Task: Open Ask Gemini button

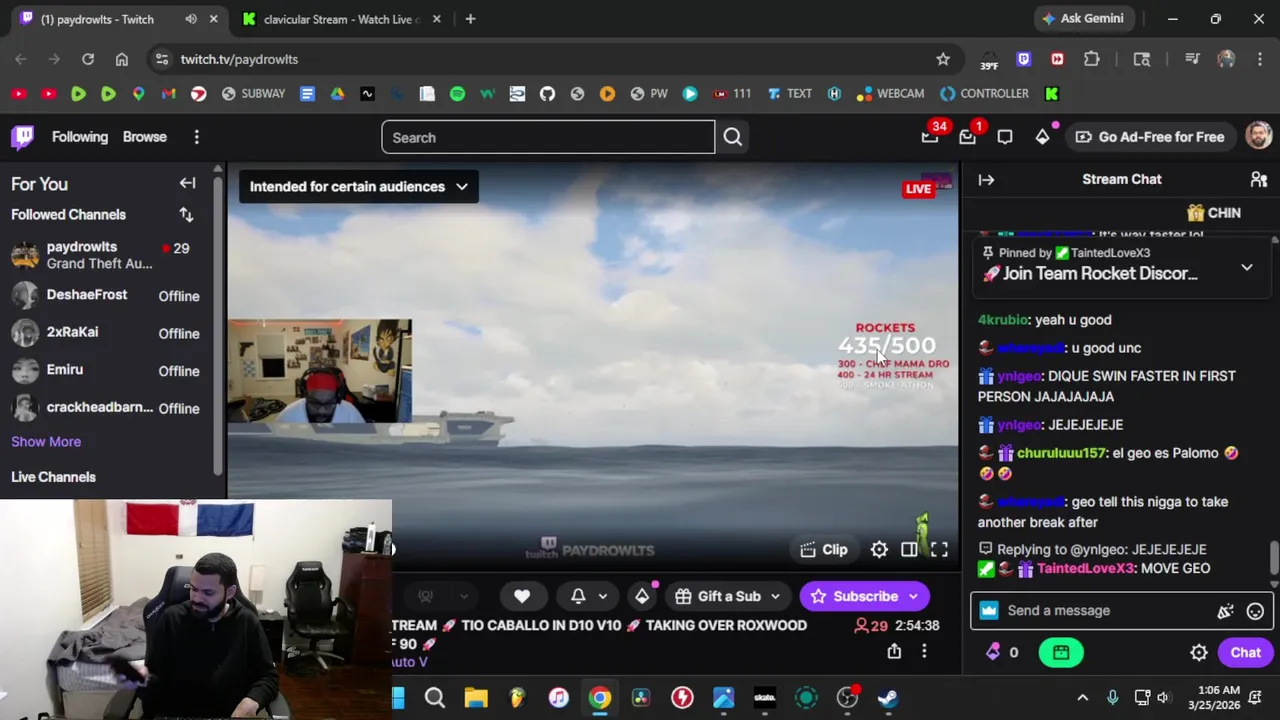Action: click(x=1083, y=19)
